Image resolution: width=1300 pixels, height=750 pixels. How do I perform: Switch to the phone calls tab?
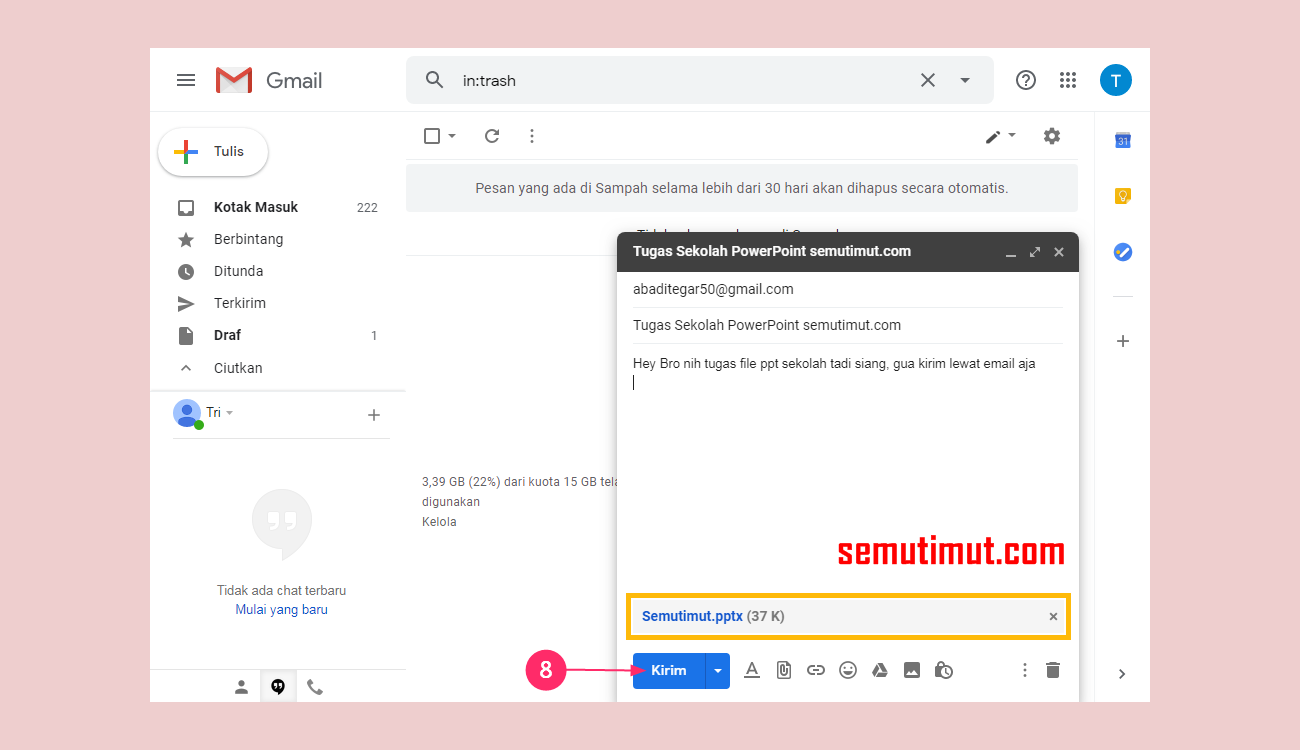[315, 687]
